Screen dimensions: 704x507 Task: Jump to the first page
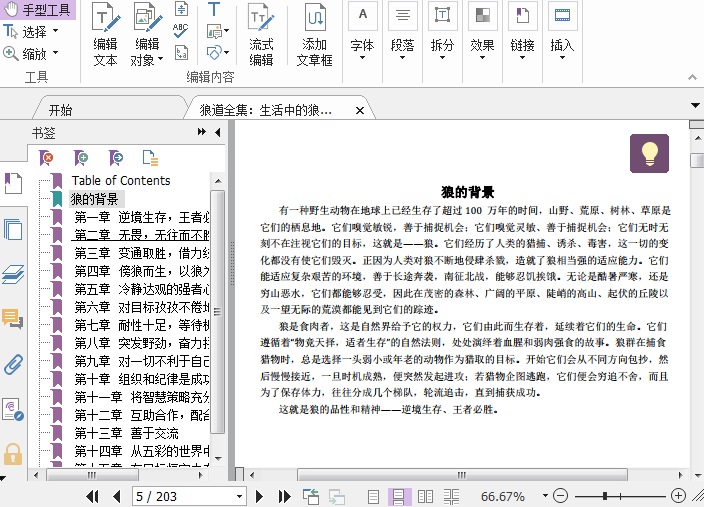coord(93,496)
